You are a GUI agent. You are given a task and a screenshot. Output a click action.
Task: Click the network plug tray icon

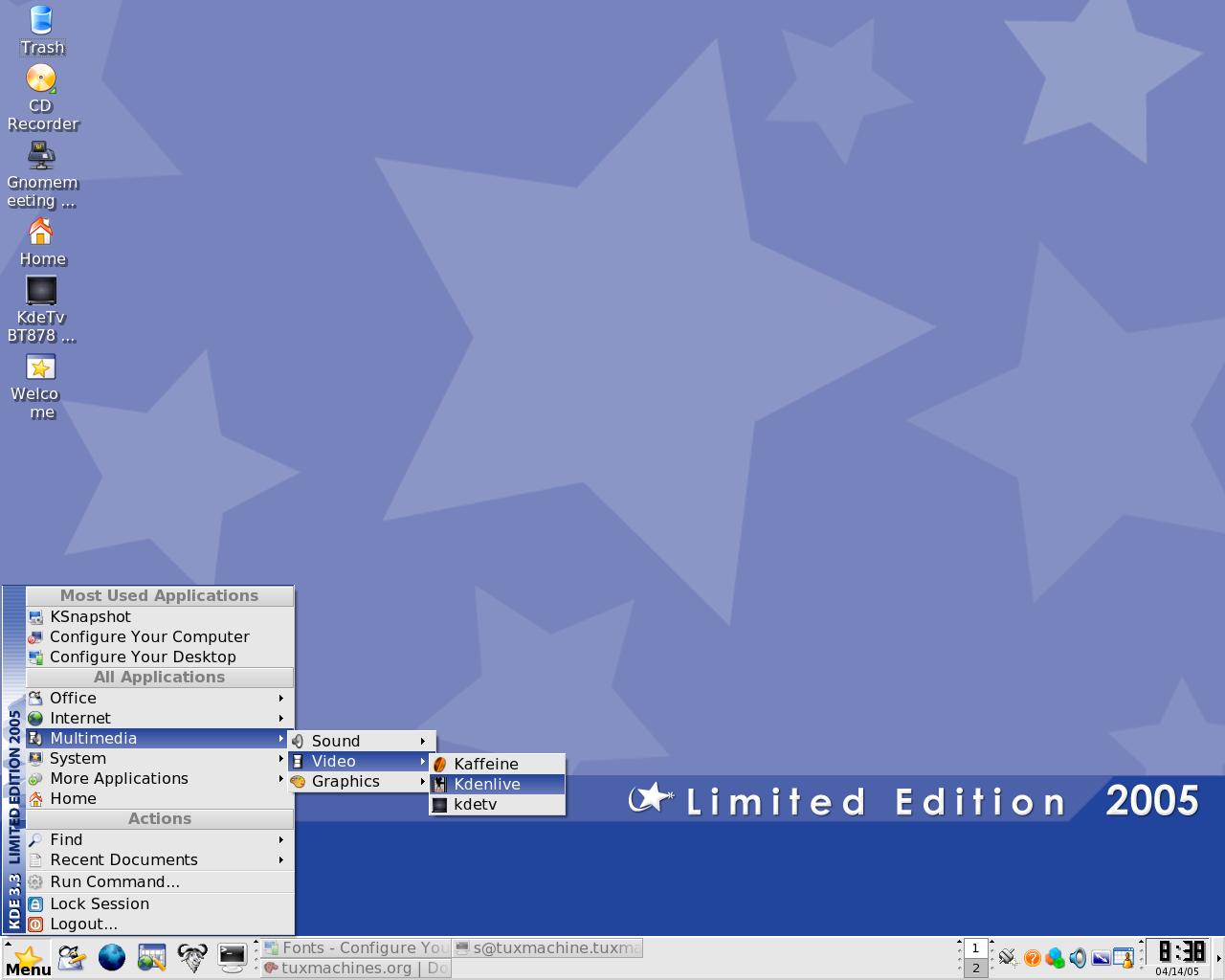click(x=1008, y=957)
